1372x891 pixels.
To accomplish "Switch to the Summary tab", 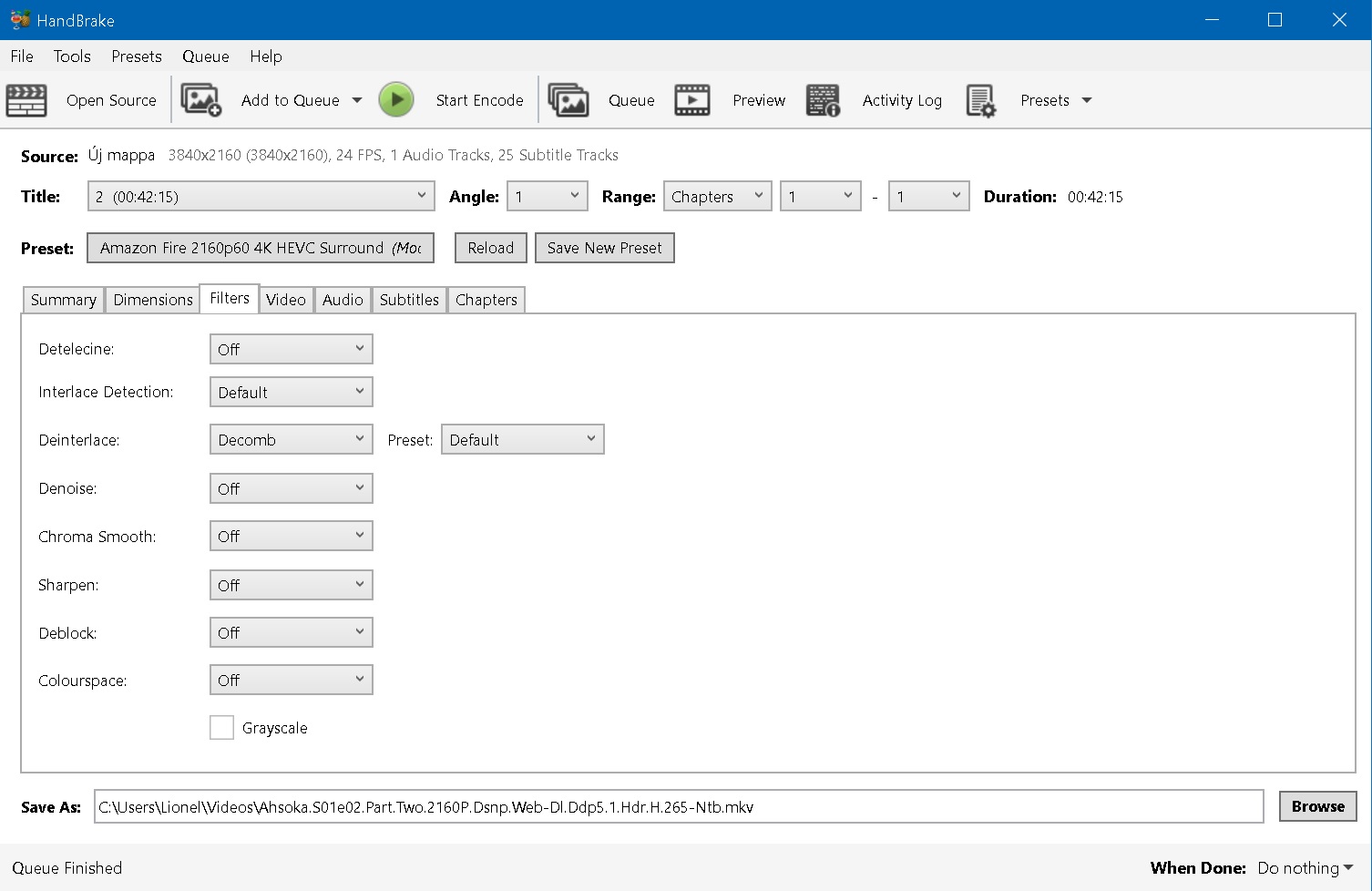I will (63, 300).
